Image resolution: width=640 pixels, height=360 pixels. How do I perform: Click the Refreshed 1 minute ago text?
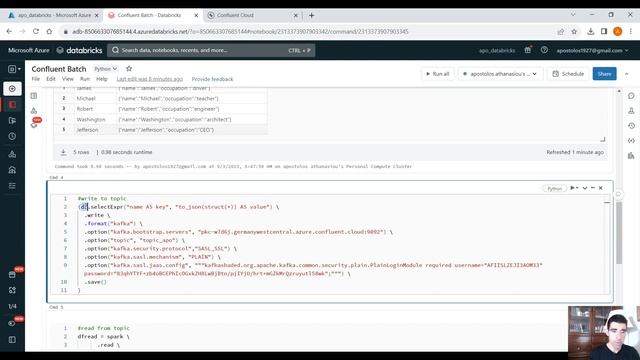pyautogui.click(x=575, y=152)
